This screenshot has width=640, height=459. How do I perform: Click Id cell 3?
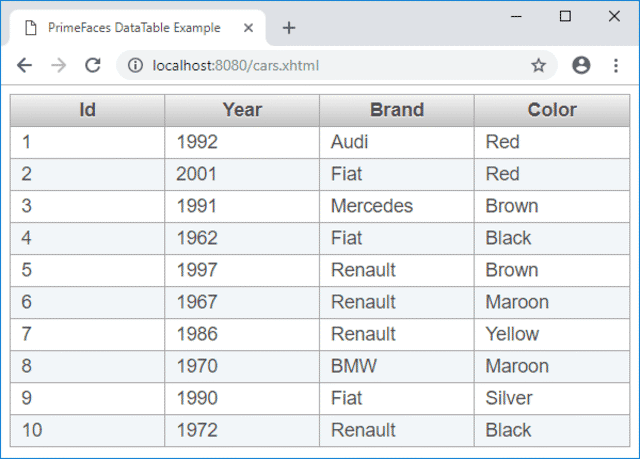pos(87,206)
